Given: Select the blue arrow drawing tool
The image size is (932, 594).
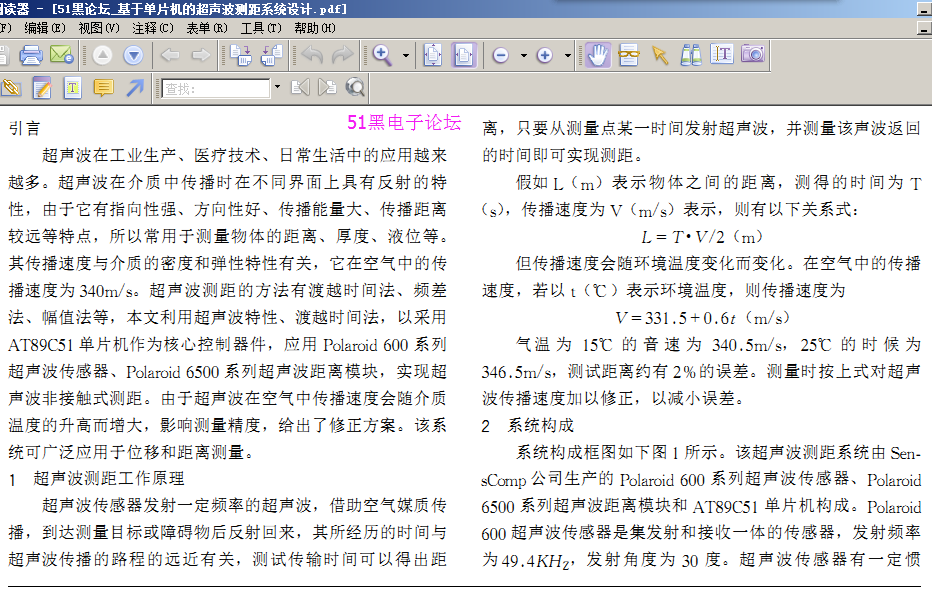Looking at the screenshot, I should [x=134, y=88].
